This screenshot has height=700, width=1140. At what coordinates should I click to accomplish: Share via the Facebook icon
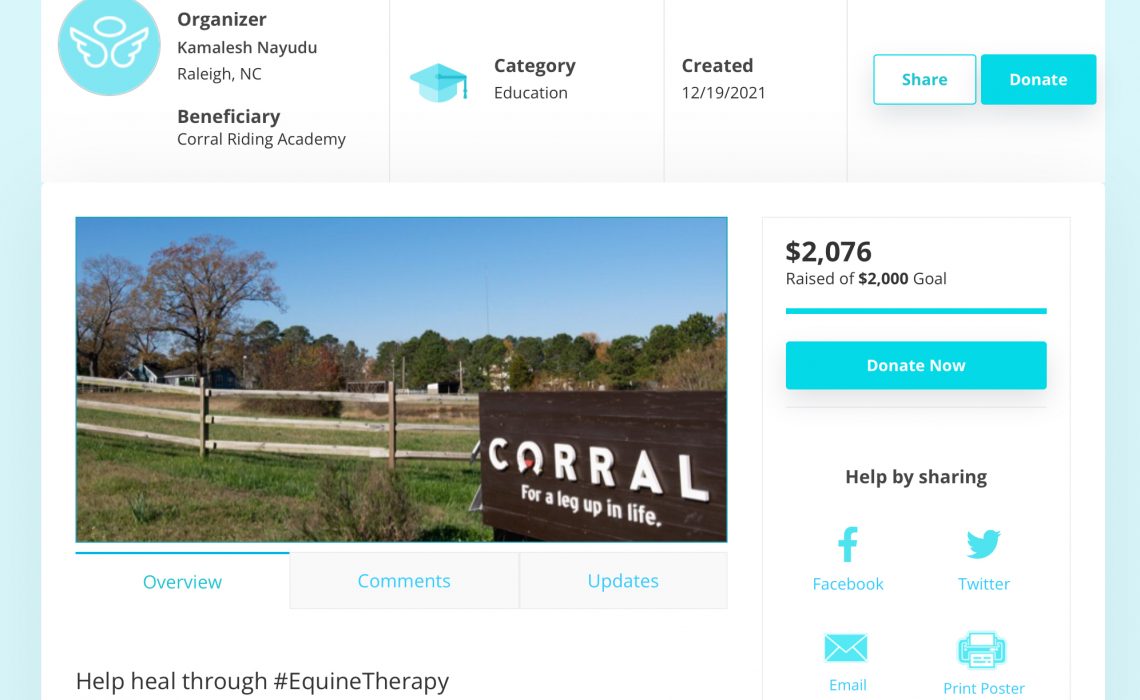[x=848, y=544]
